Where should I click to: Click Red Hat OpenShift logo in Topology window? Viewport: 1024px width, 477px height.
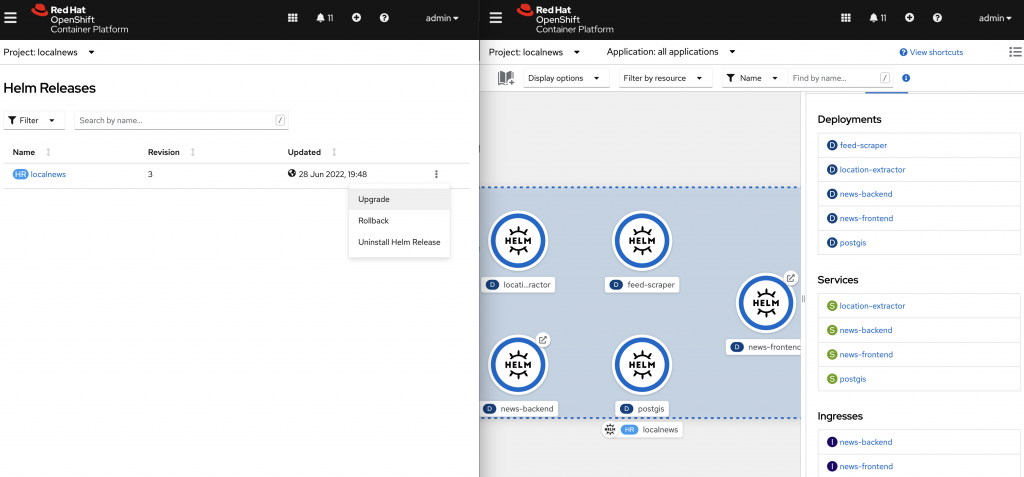tap(565, 18)
